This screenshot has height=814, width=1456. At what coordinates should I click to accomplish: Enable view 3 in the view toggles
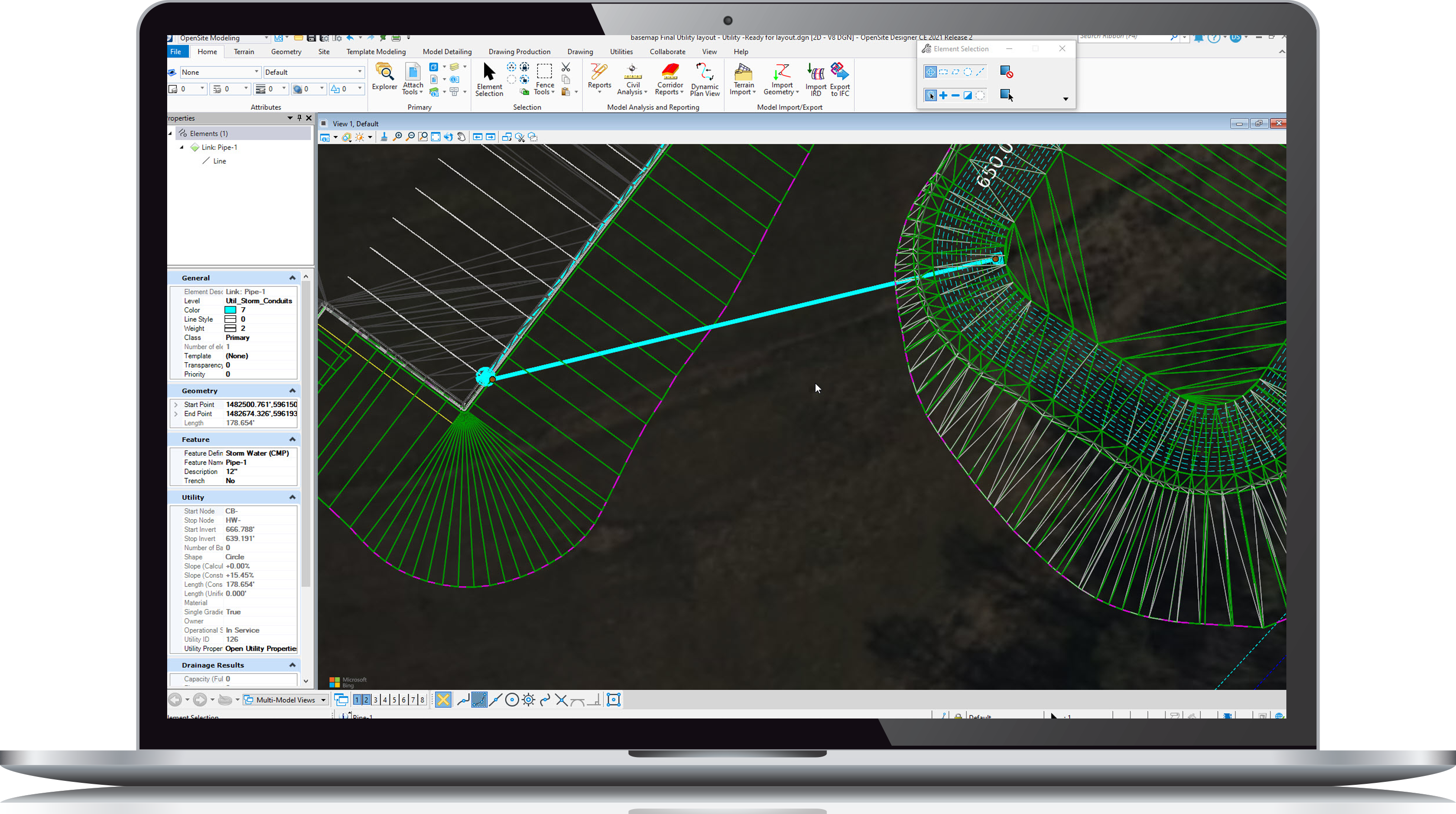coord(375,700)
